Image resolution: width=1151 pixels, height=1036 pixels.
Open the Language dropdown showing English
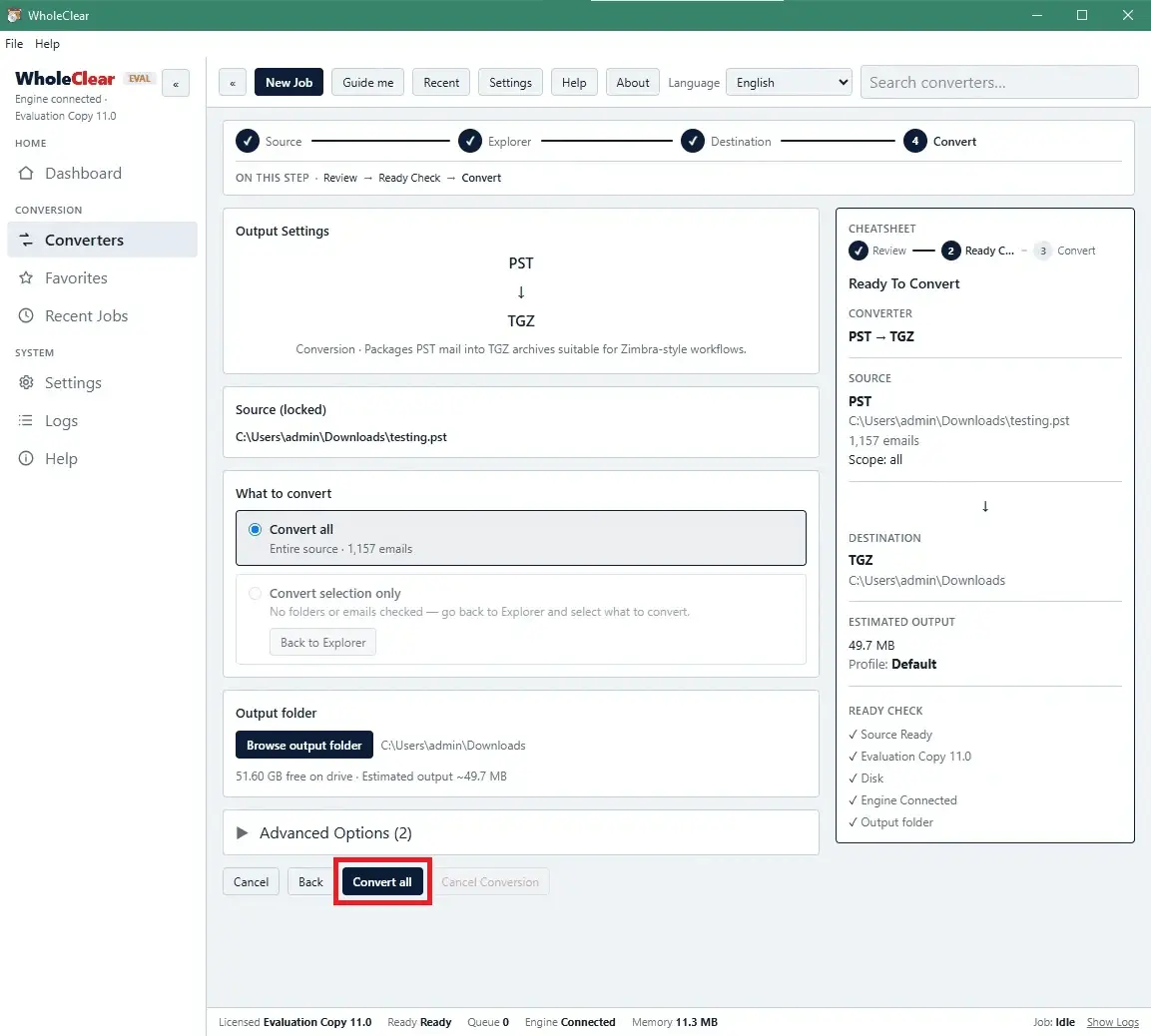click(x=789, y=82)
